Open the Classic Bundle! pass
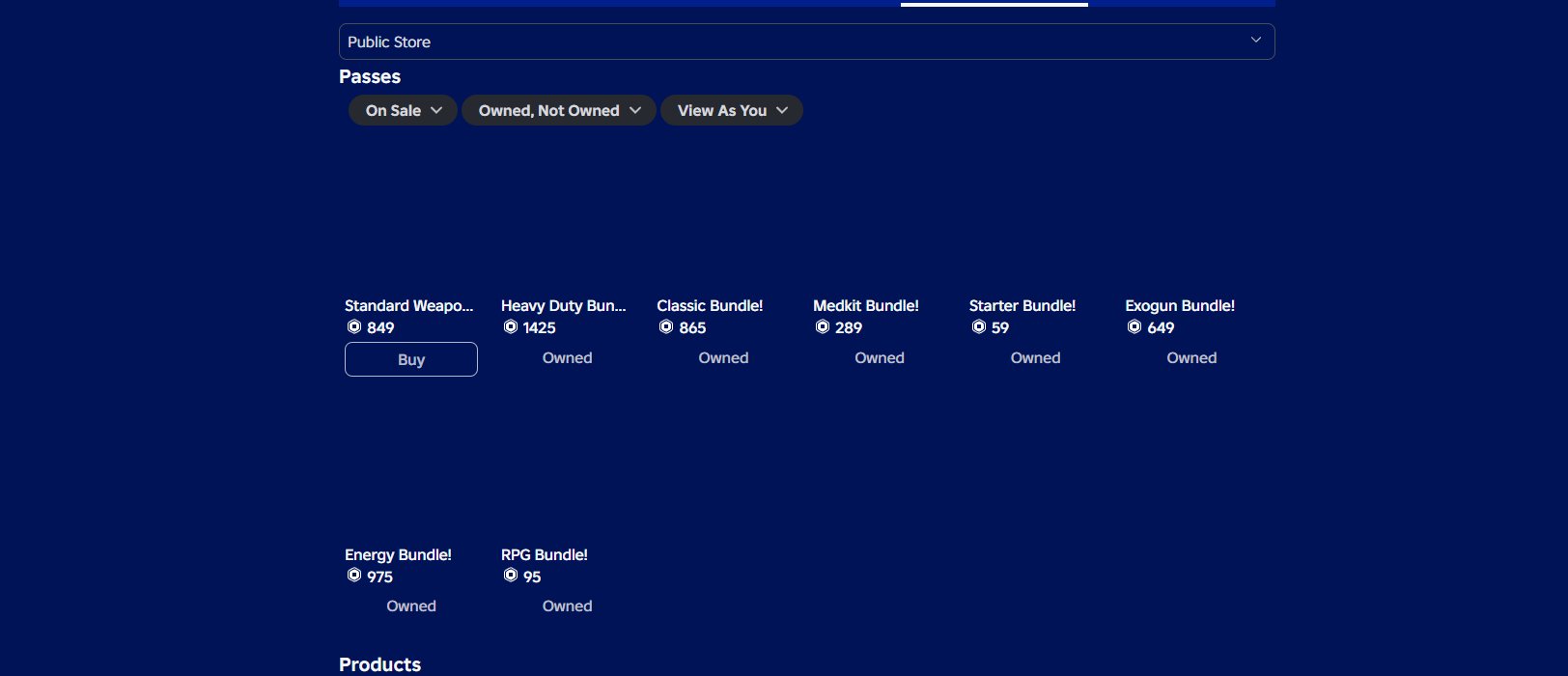 pyautogui.click(x=710, y=305)
